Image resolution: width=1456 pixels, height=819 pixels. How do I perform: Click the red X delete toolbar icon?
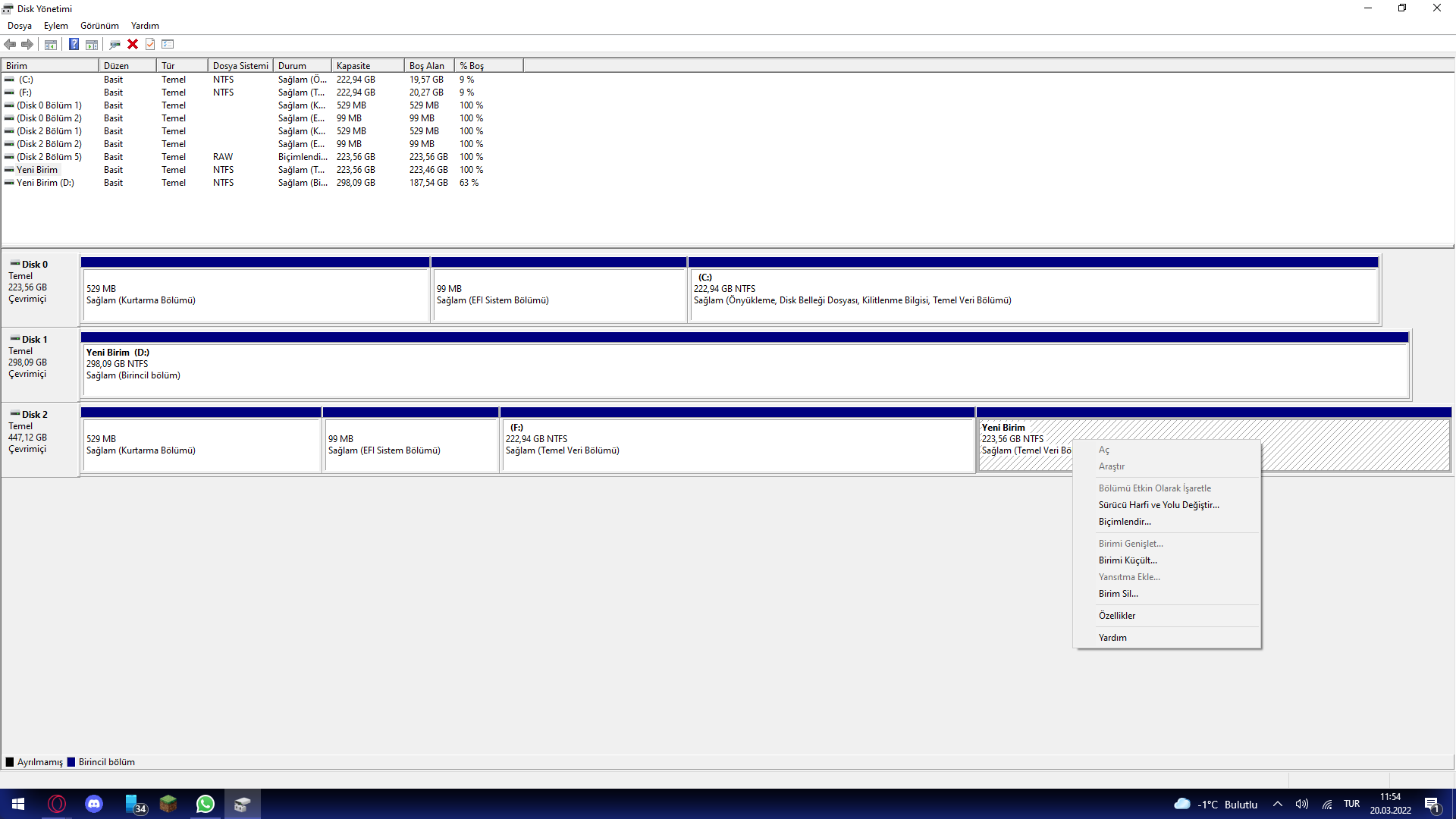tap(133, 44)
